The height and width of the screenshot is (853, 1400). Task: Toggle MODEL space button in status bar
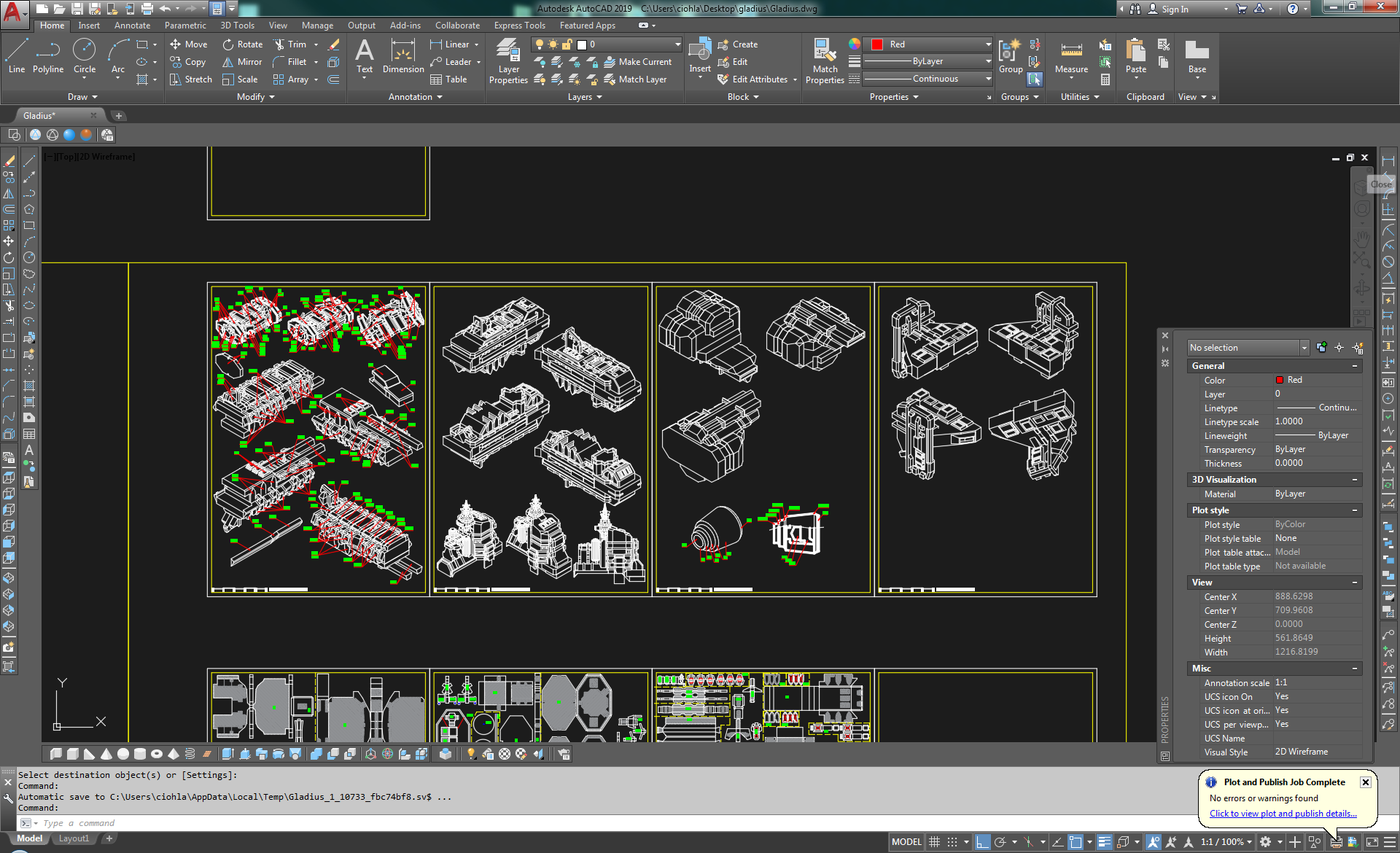click(906, 842)
